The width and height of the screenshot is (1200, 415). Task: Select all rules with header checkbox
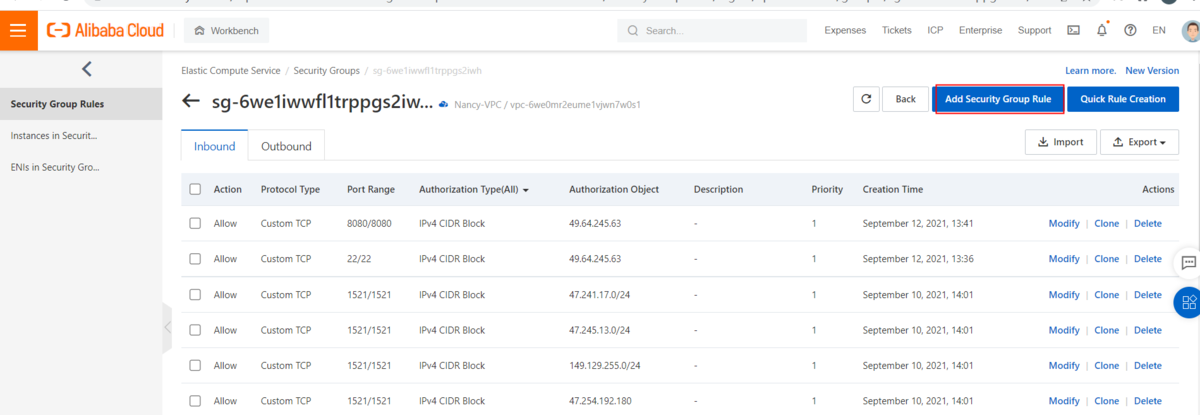pos(195,189)
